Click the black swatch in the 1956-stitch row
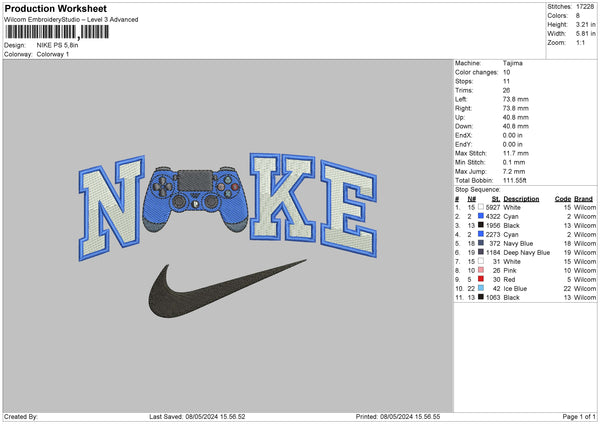The width and height of the screenshot is (600, 424). (481, 225)
